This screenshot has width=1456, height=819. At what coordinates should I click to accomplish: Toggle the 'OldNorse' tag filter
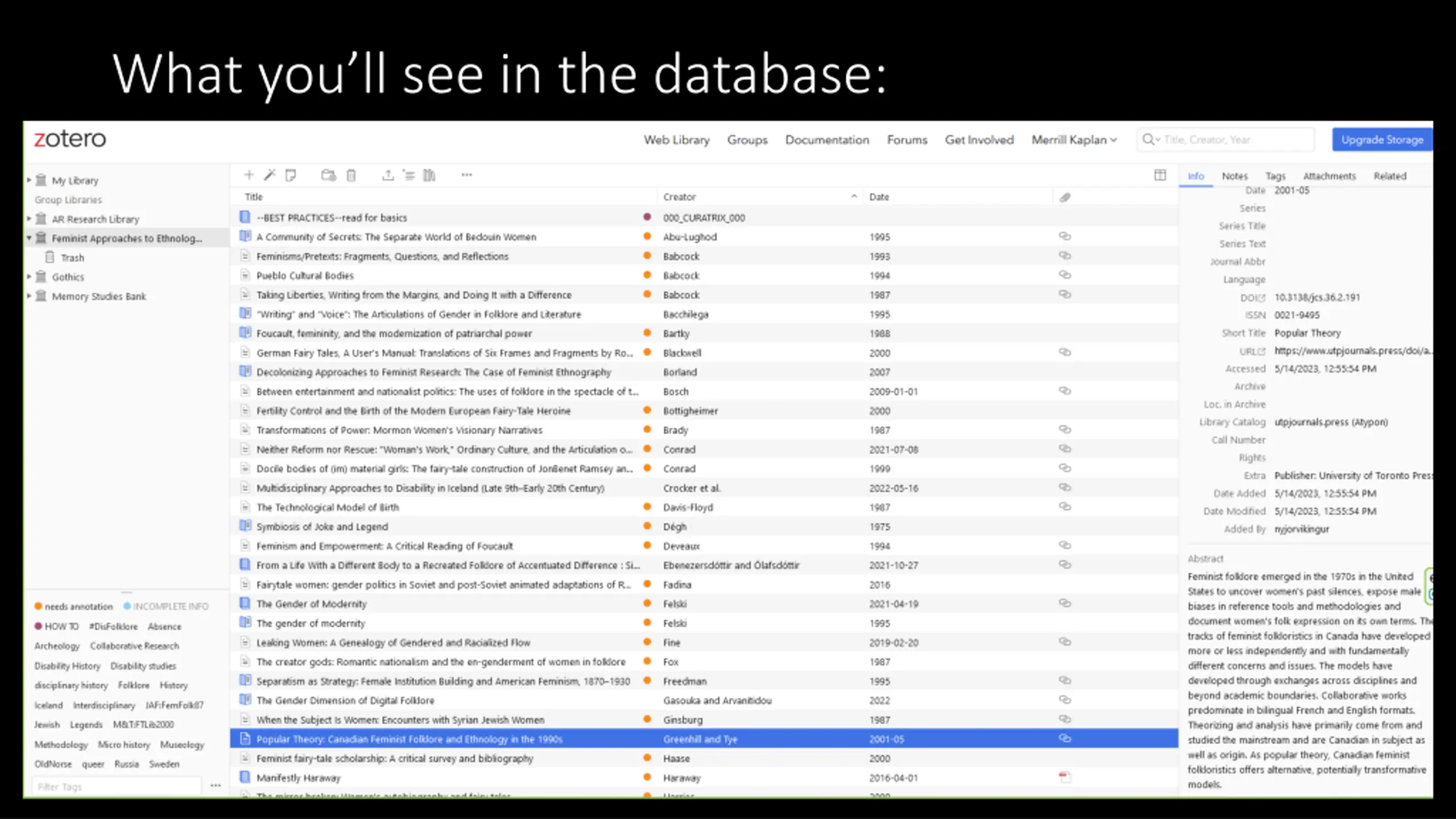[53, 764]
